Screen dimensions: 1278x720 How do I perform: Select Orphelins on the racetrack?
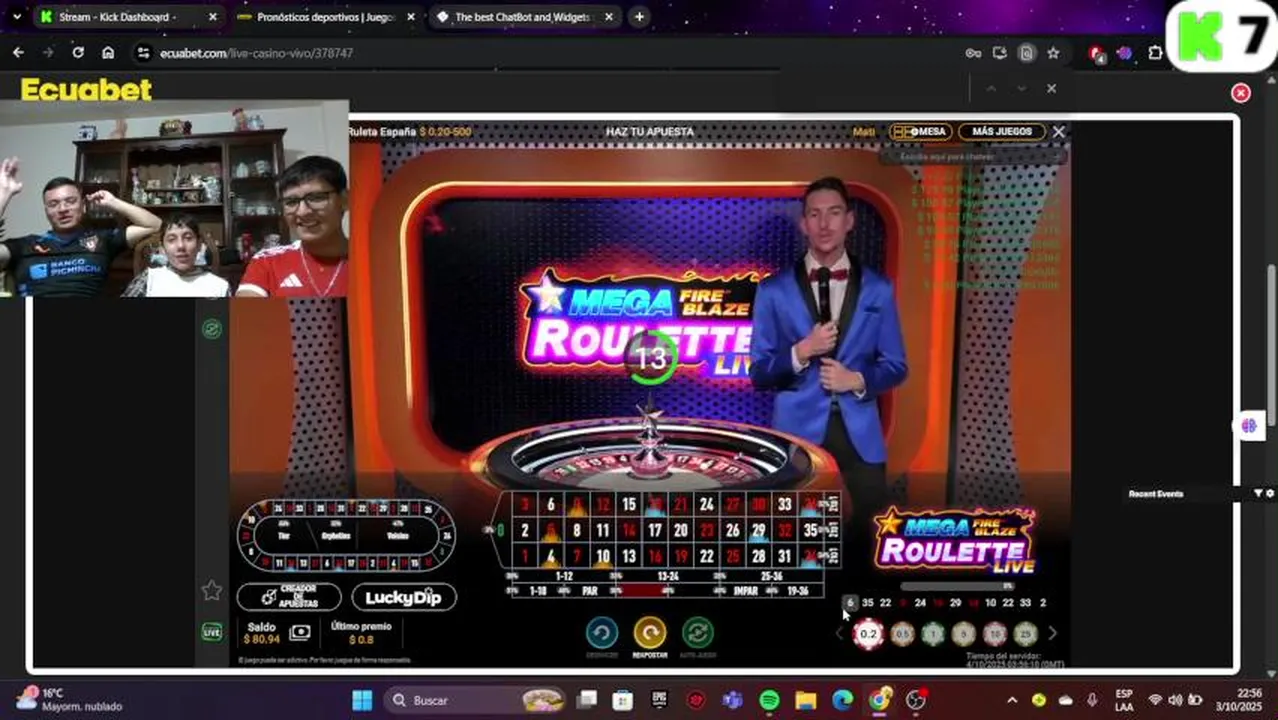click(x=336, y=535)
